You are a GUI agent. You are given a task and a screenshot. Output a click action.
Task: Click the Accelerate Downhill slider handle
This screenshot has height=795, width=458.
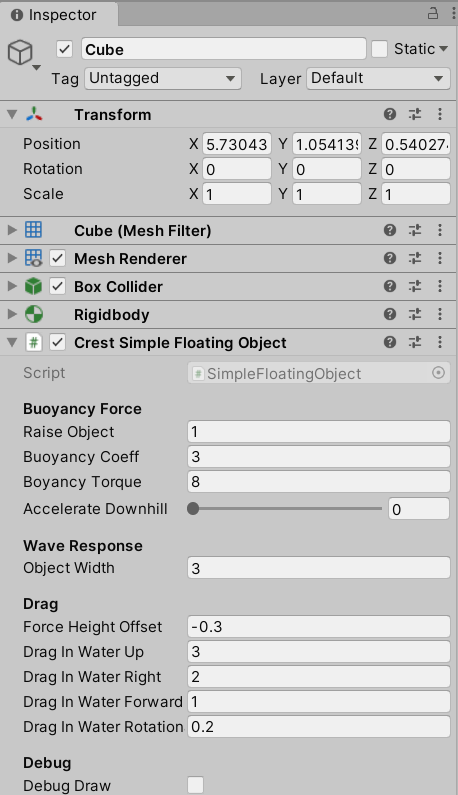[193, 509]
